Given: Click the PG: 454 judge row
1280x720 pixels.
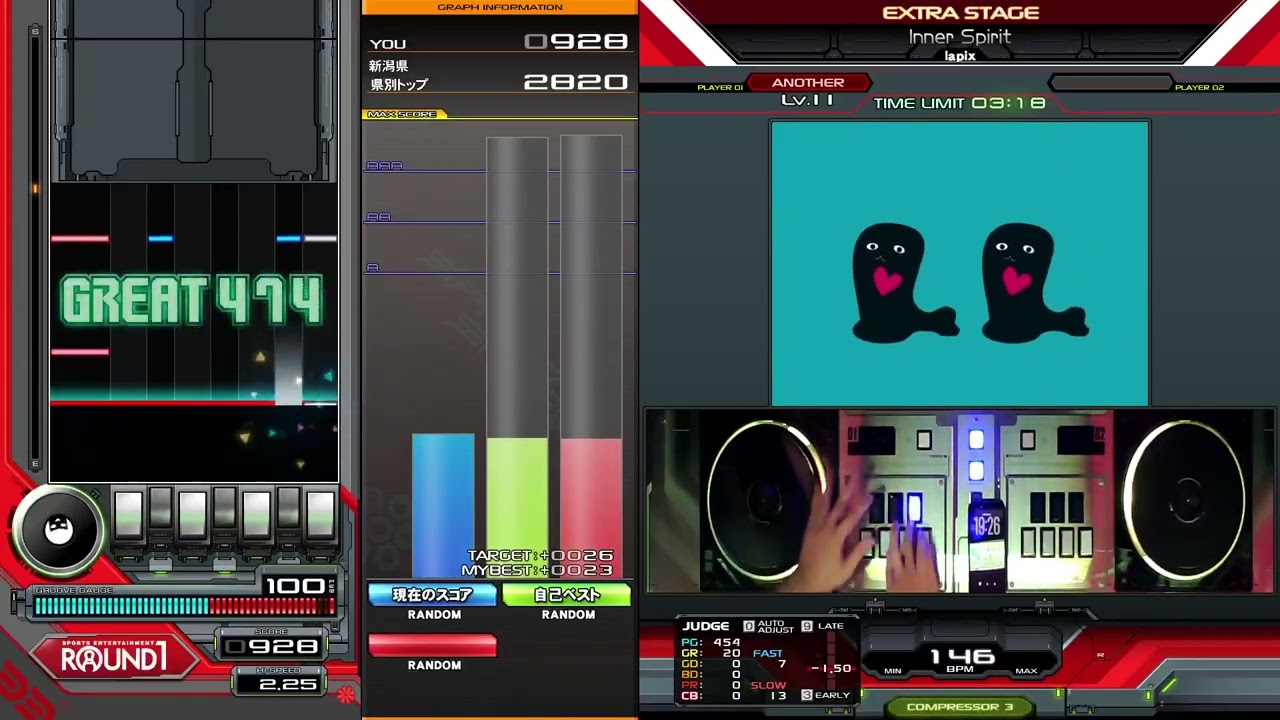Looking at the screenshot, I should [x=711, y=643].
